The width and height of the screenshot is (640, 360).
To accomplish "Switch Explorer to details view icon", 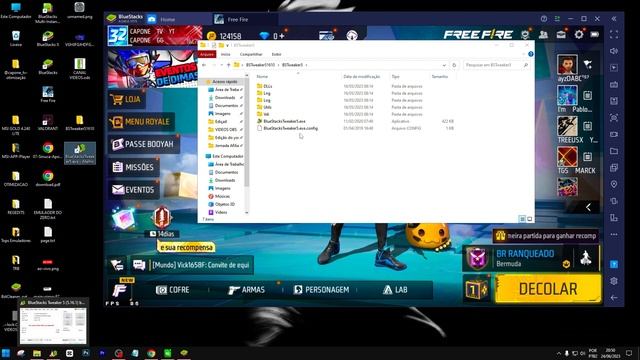I will coord(522,219).
